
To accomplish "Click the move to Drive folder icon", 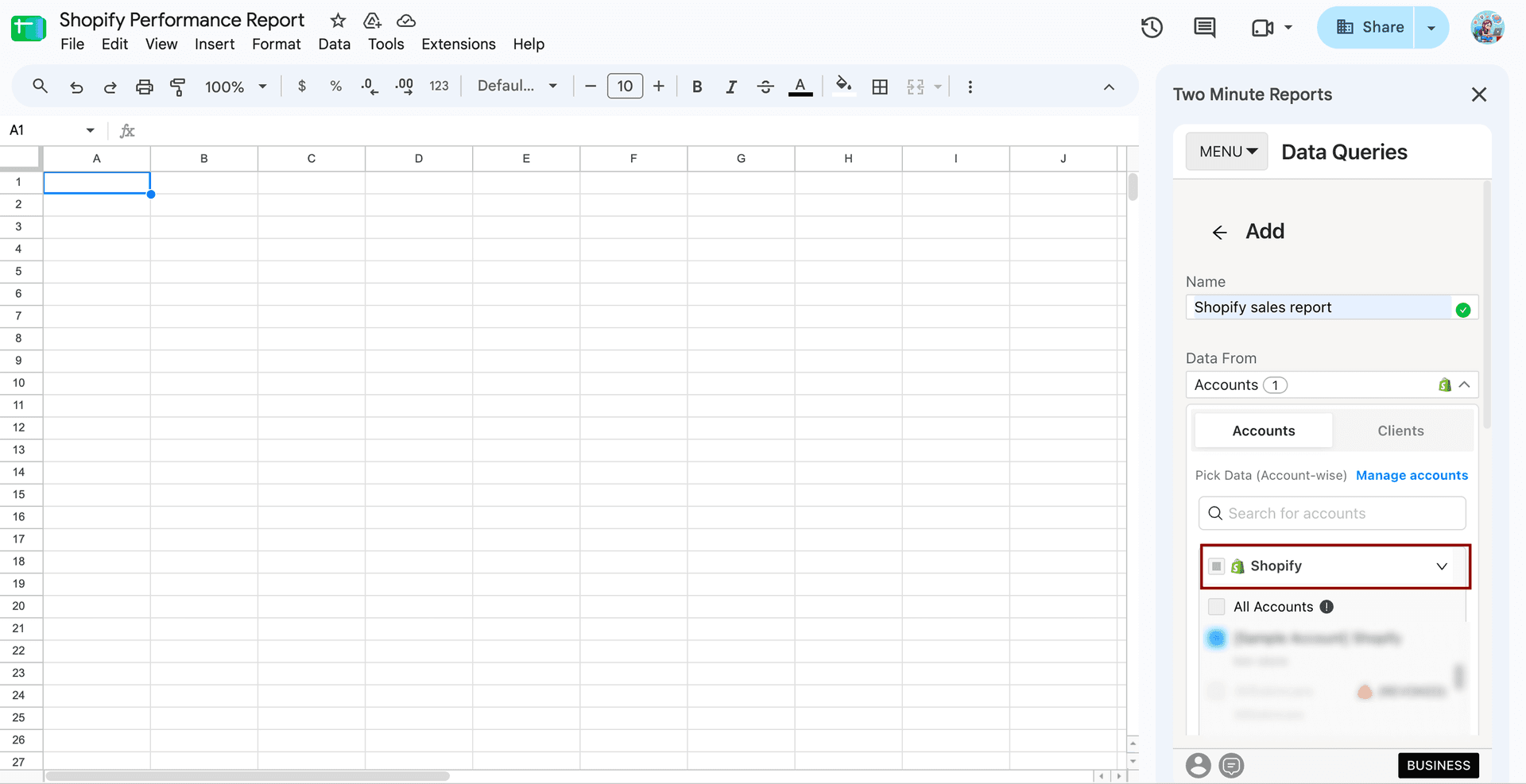I will (x=372, y=21).
